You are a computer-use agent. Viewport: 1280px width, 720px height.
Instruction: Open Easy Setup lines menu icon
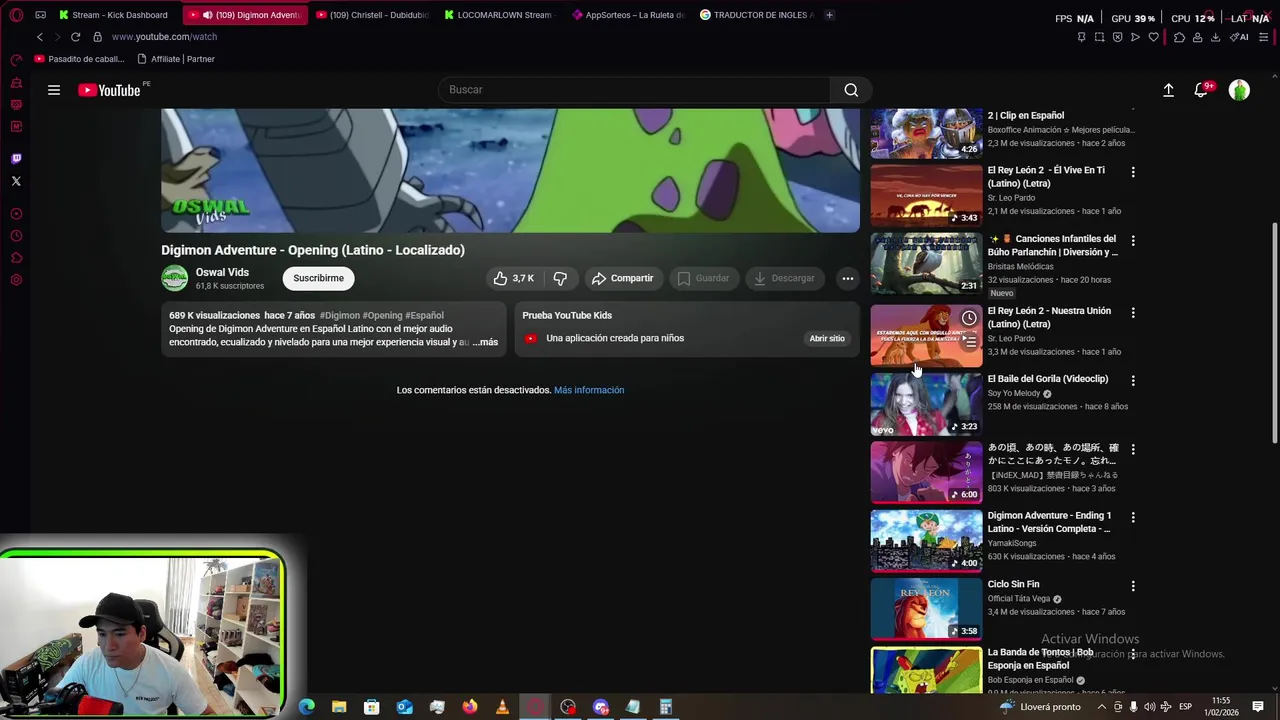pyautogui.click(x=1264, y=37)
